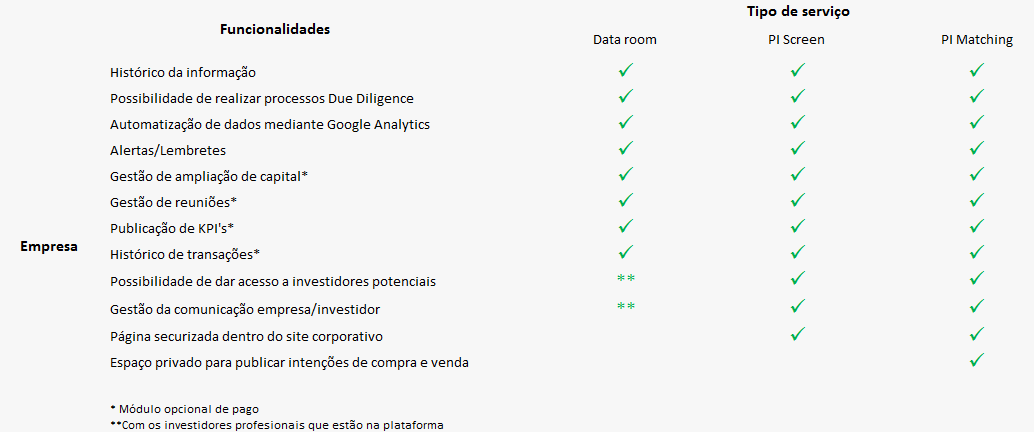1034x432 pixels.
Task: Select the Data room column header
Action: pyautogui.click(x=625, y=40)
